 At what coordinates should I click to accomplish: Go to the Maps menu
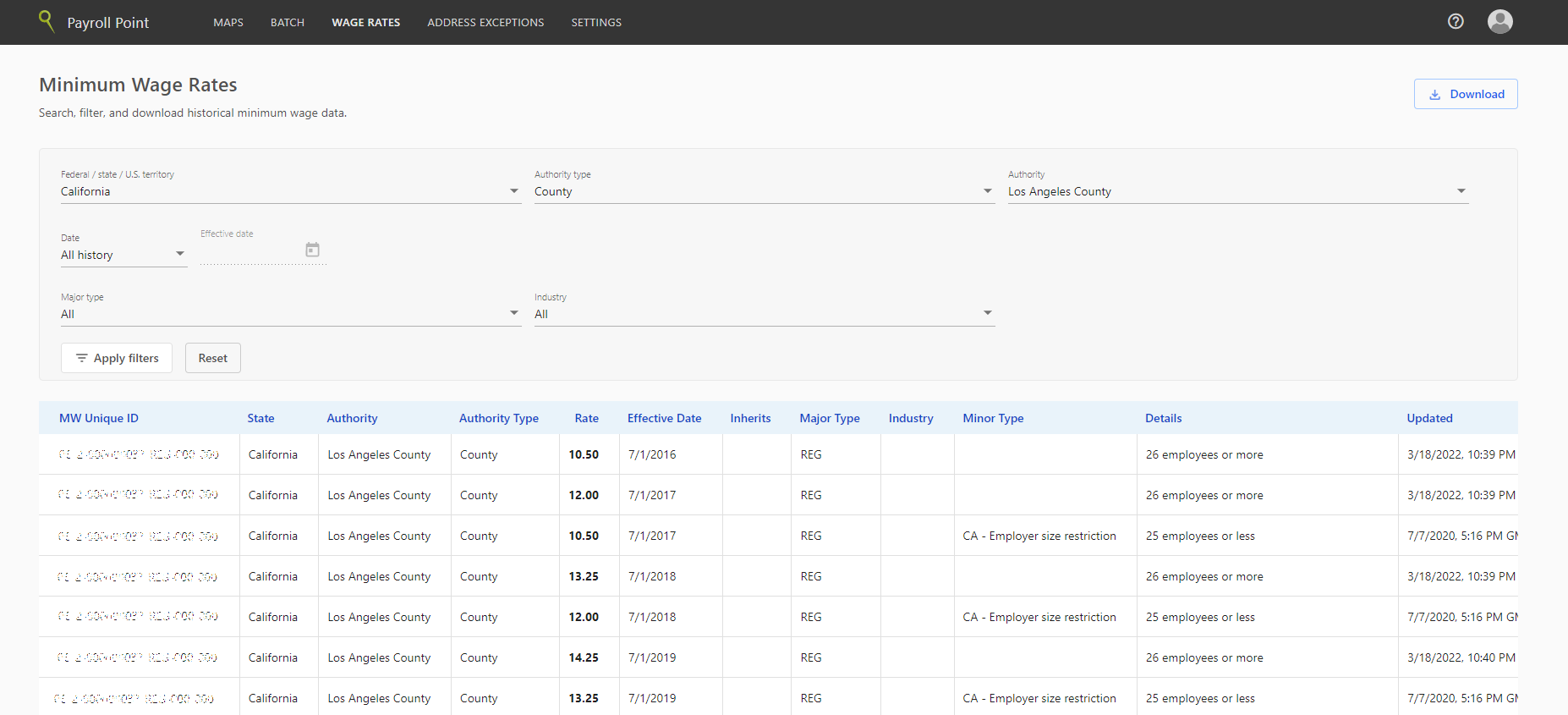click(228, 23)
